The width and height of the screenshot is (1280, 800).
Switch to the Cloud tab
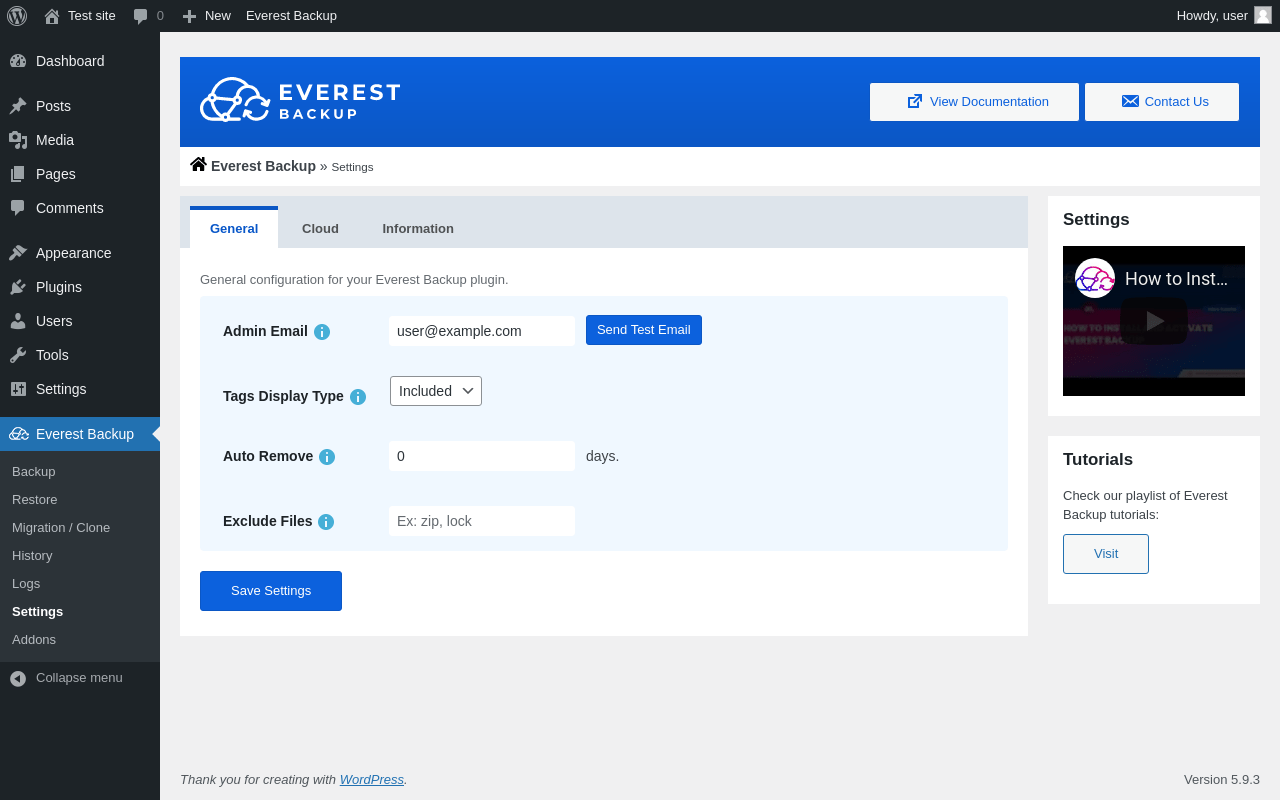point(320,228)
